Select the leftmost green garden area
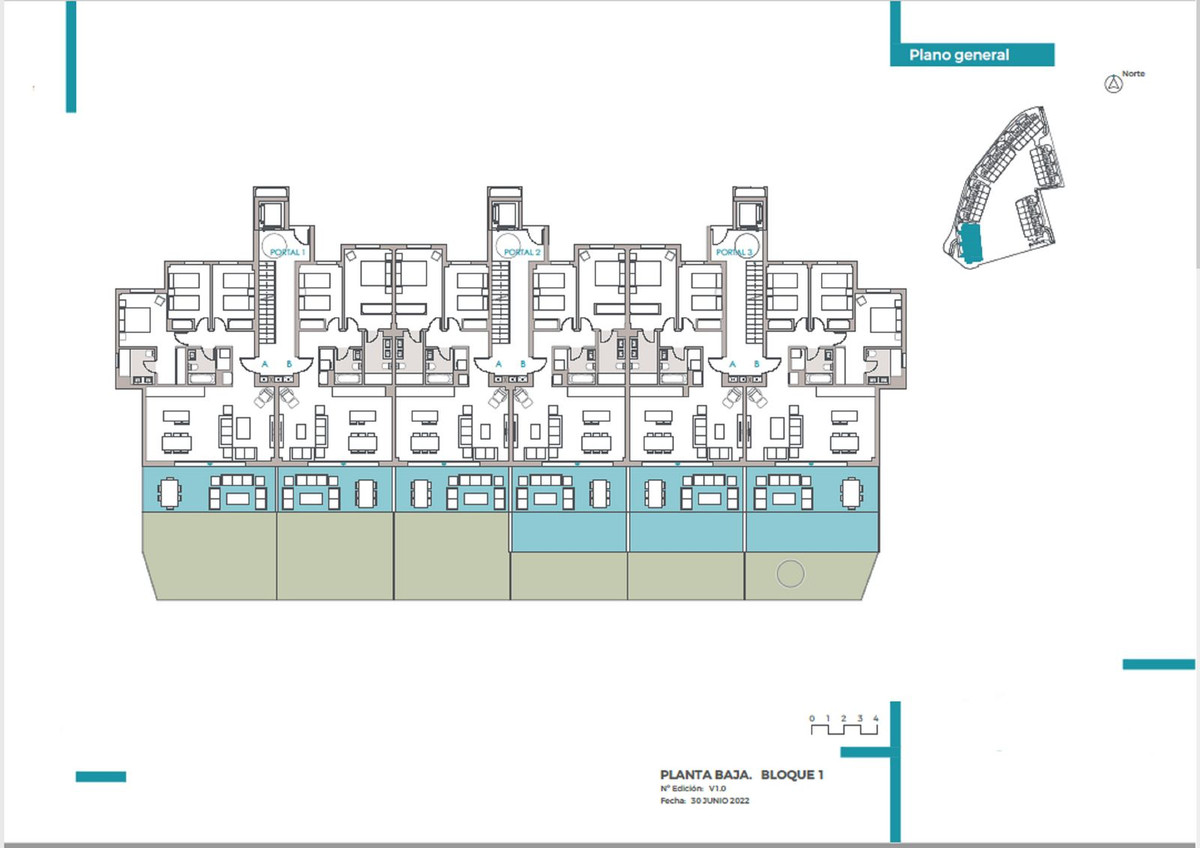1200x848 pixels. 210,556
